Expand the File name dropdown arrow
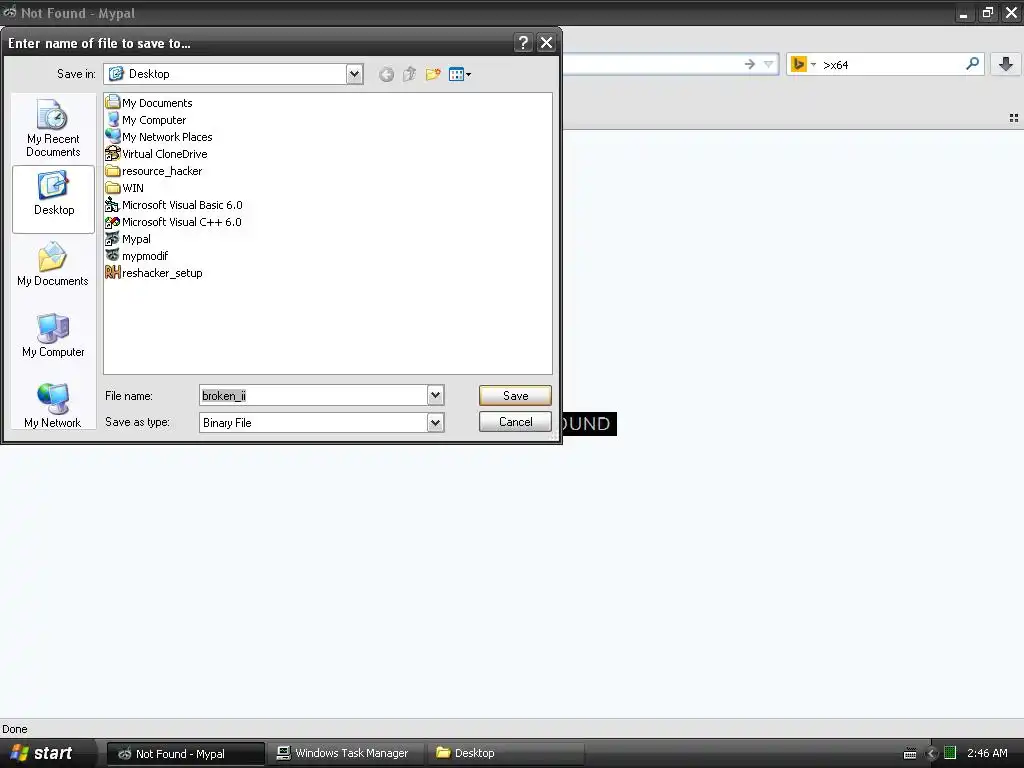 [x=436, y=395]
